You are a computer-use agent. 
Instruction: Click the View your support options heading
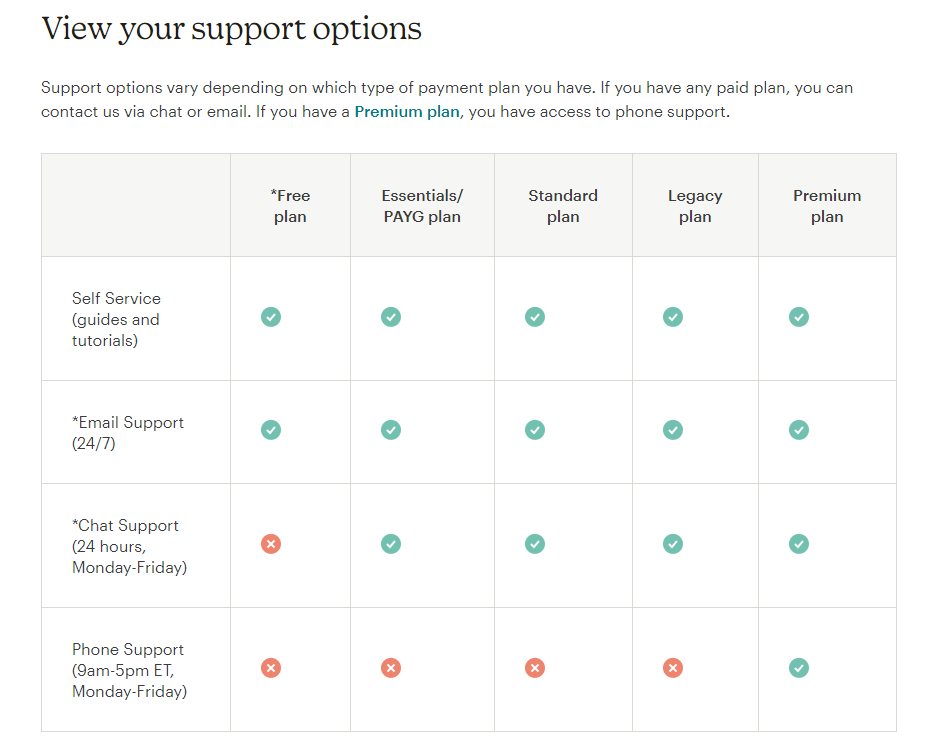231,28
